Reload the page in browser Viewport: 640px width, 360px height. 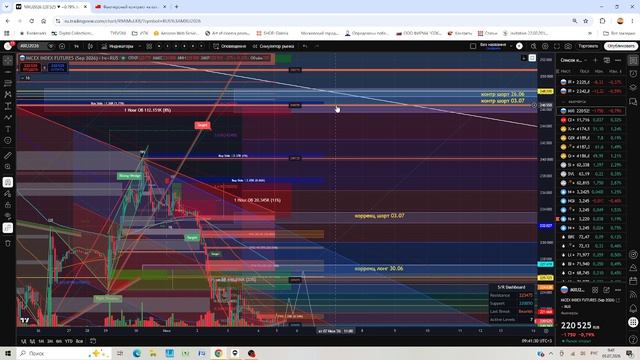(x=31, y=21)
